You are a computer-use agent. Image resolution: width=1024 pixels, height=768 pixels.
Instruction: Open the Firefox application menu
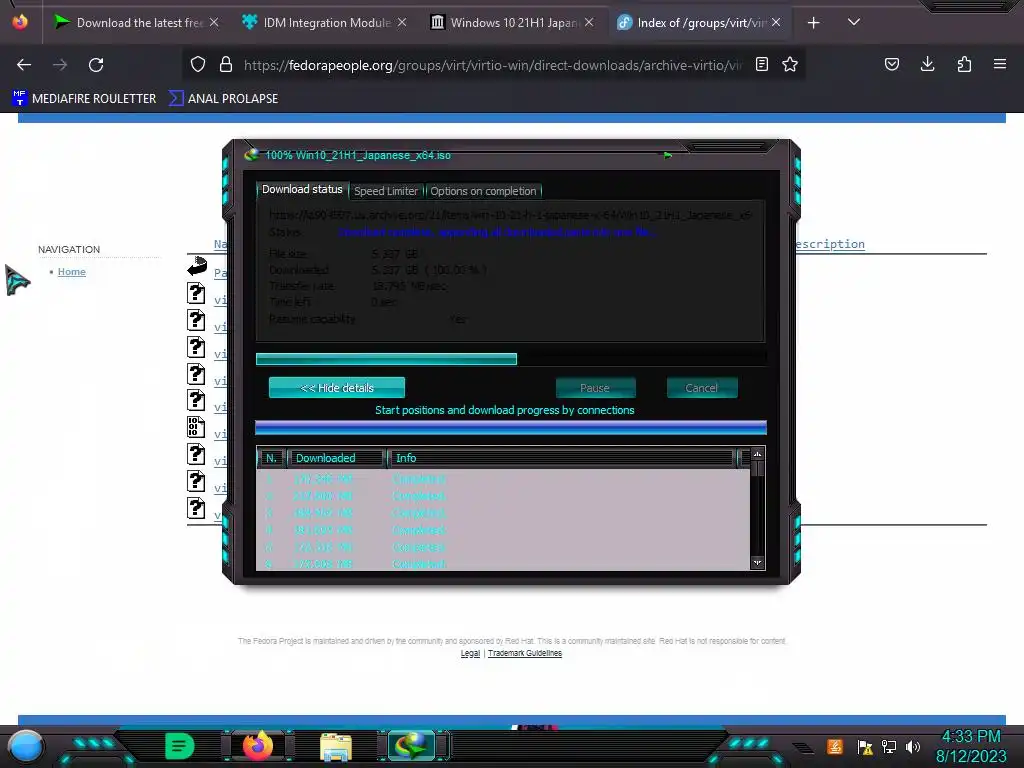click(1000, 64)
